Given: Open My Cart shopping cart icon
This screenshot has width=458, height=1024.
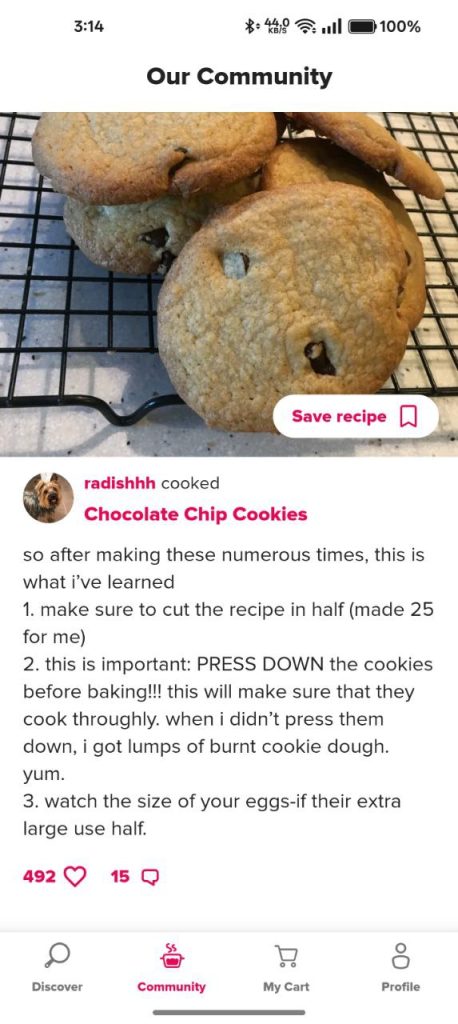Looking at the screenshot, I should click(286, 955).
